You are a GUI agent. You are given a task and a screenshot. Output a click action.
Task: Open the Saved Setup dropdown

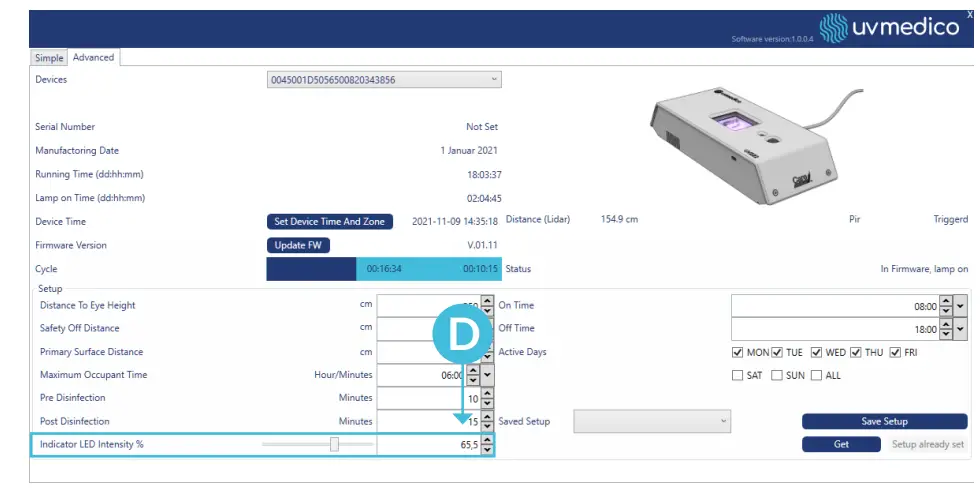pos(652,421)
